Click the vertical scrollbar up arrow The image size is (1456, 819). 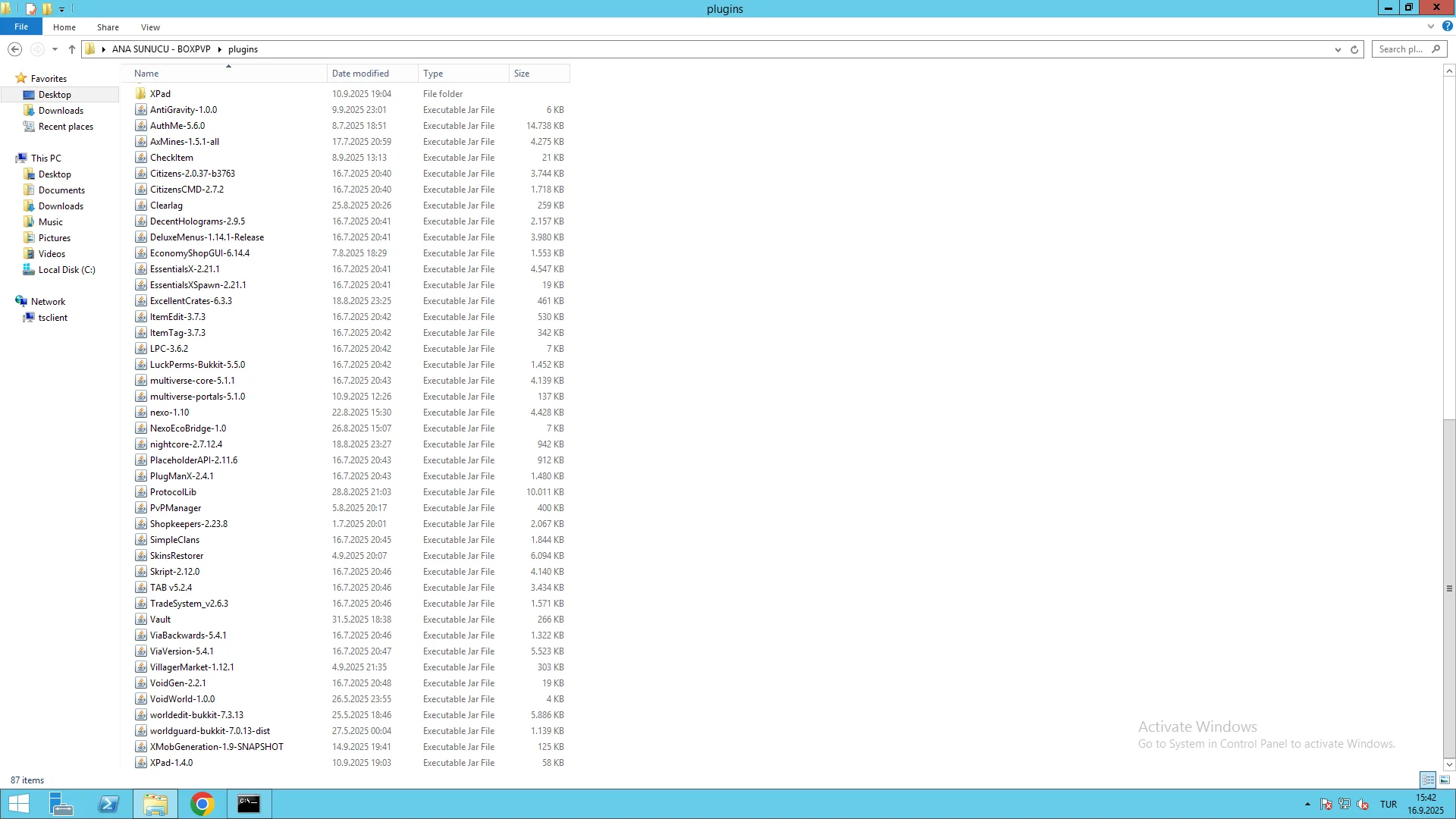[1449, 71]
